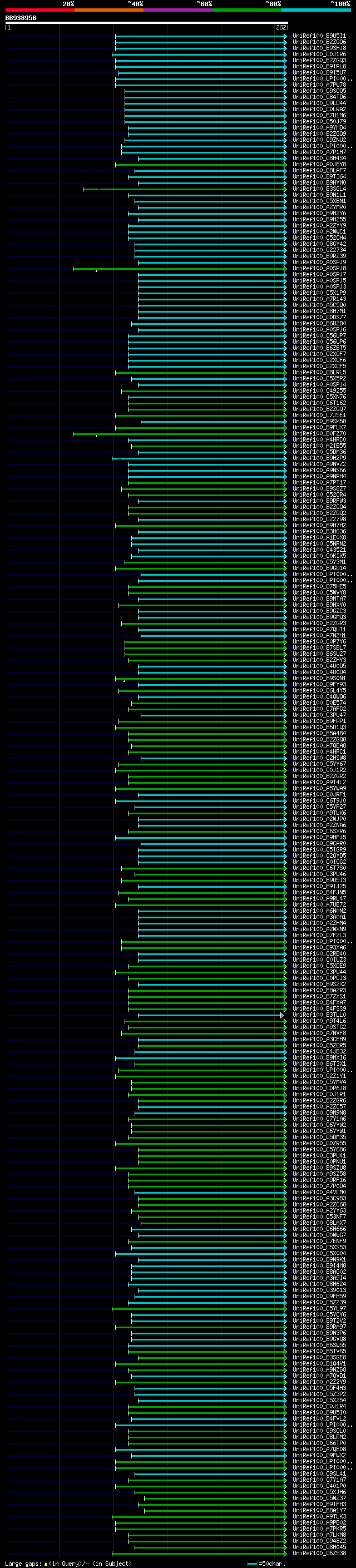Click the cyan alignment bar of UniRef100_B9U5I1
The width and height of the screenshot is (356, 1568).
coord(200,36)
